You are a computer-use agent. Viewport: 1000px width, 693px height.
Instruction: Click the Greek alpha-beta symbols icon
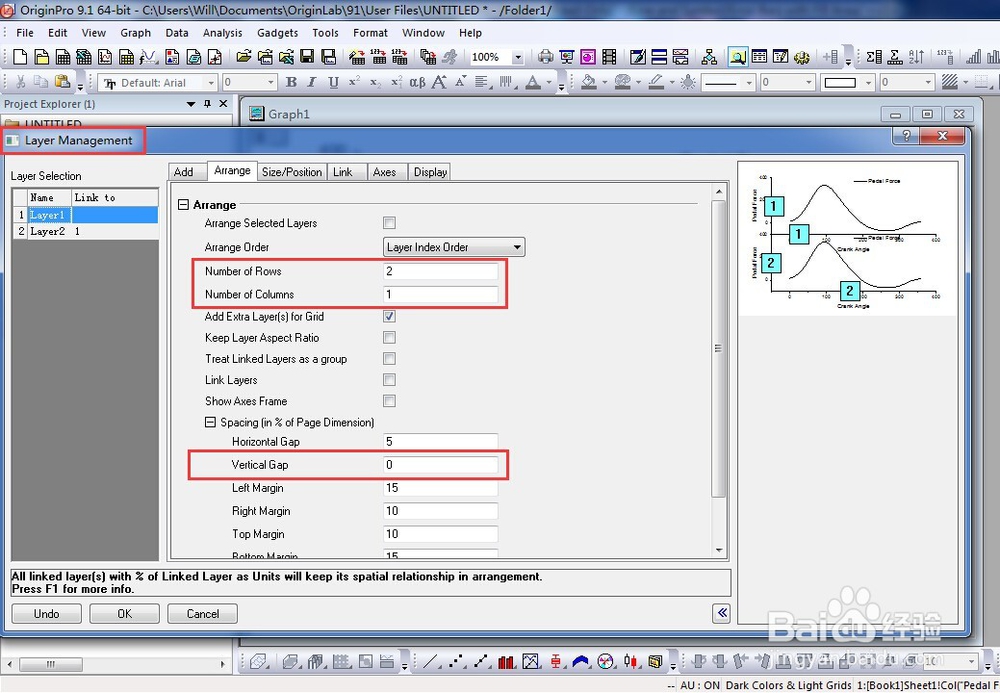[x=417, y=82]
